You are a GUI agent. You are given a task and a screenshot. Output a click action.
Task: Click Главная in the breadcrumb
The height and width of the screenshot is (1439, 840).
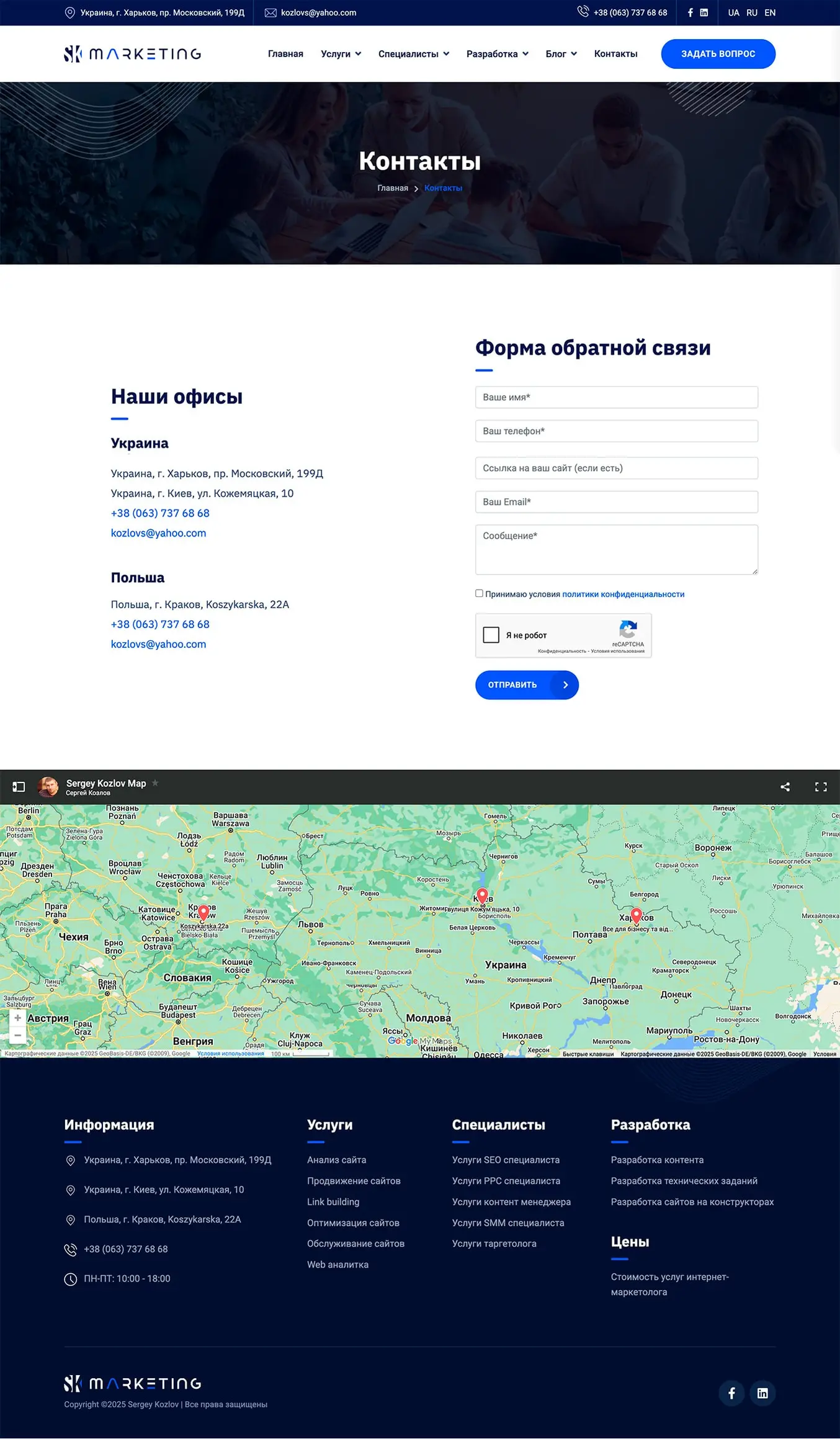pos(393,188)
